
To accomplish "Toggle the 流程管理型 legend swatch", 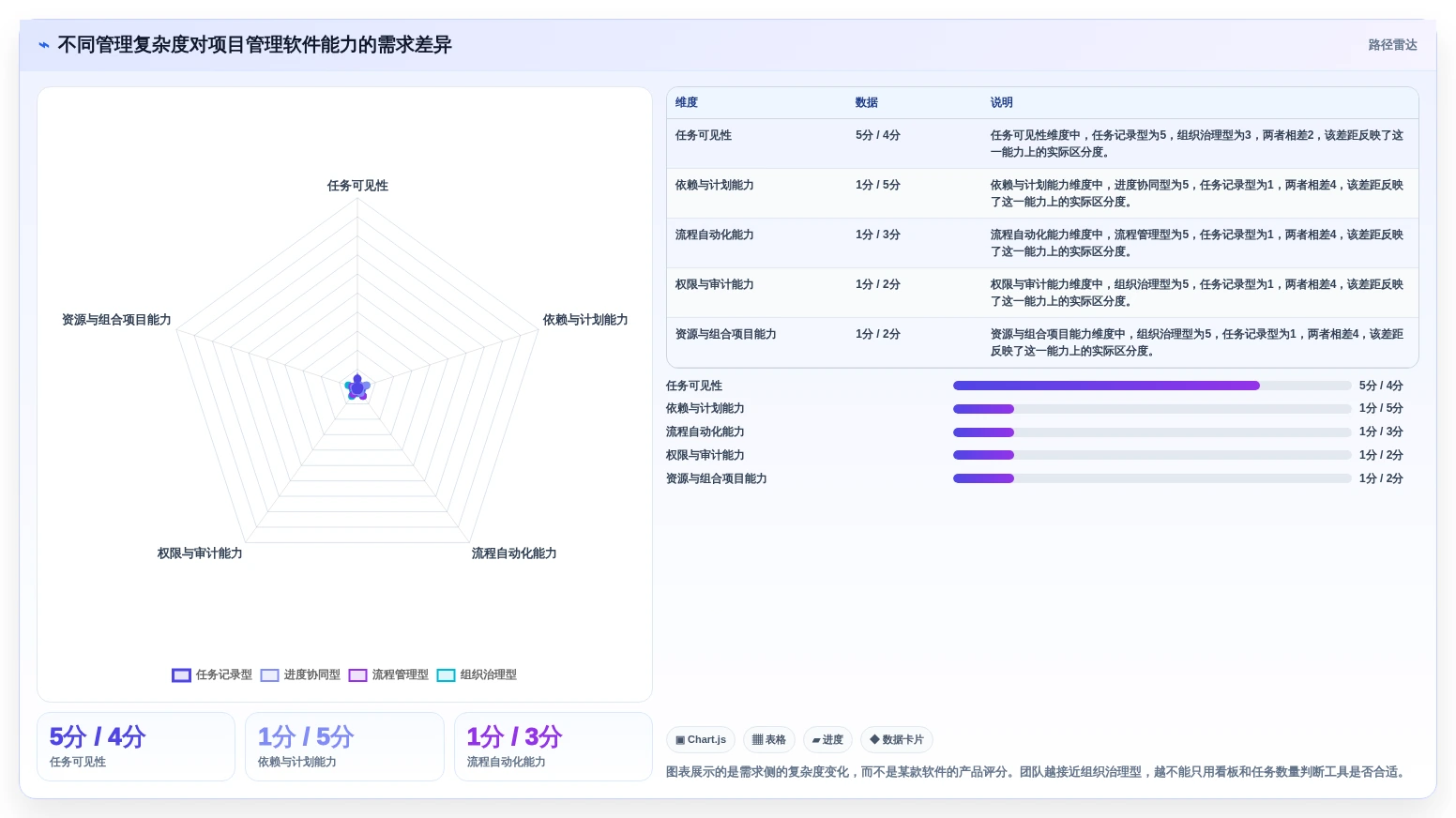I will (x=357, y=675).
